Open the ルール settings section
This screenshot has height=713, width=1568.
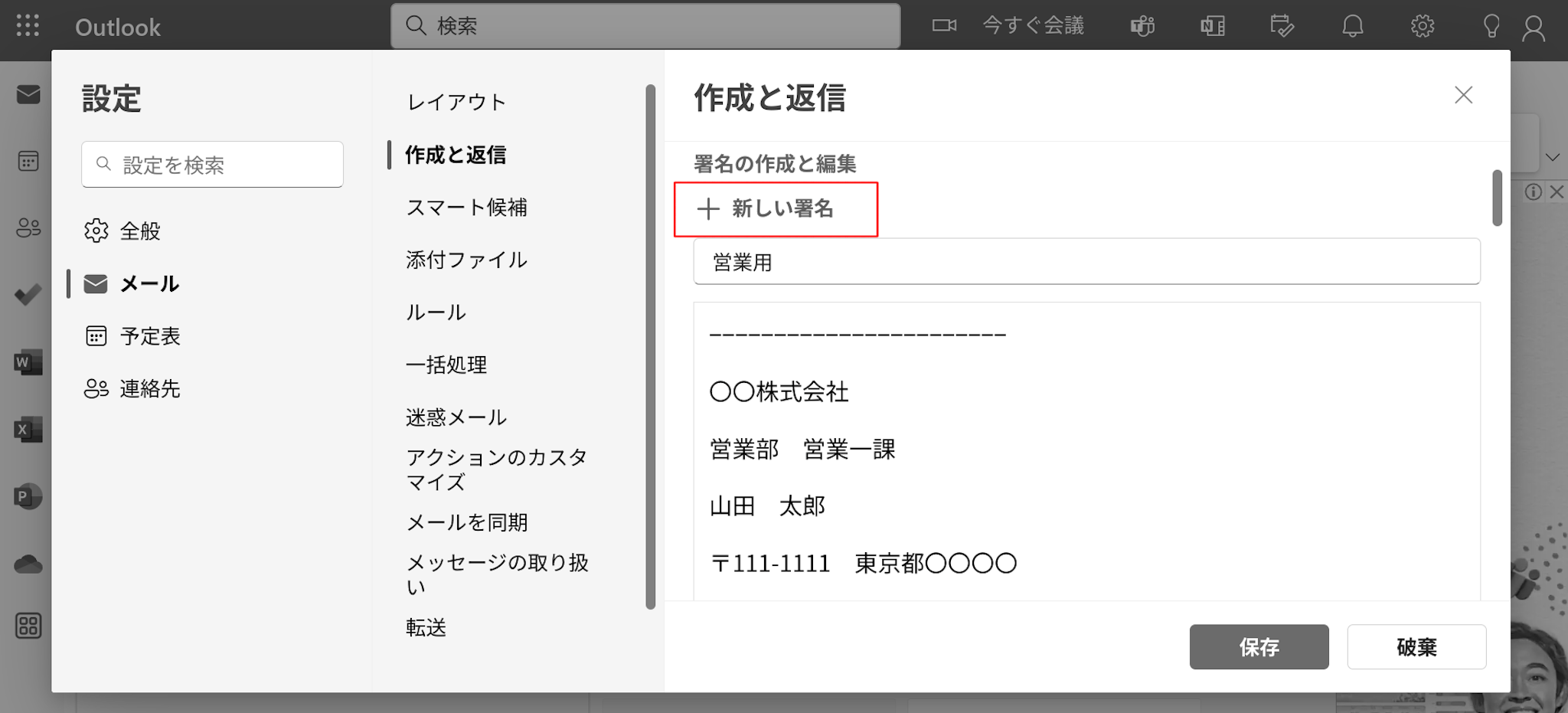pos(436,312)
